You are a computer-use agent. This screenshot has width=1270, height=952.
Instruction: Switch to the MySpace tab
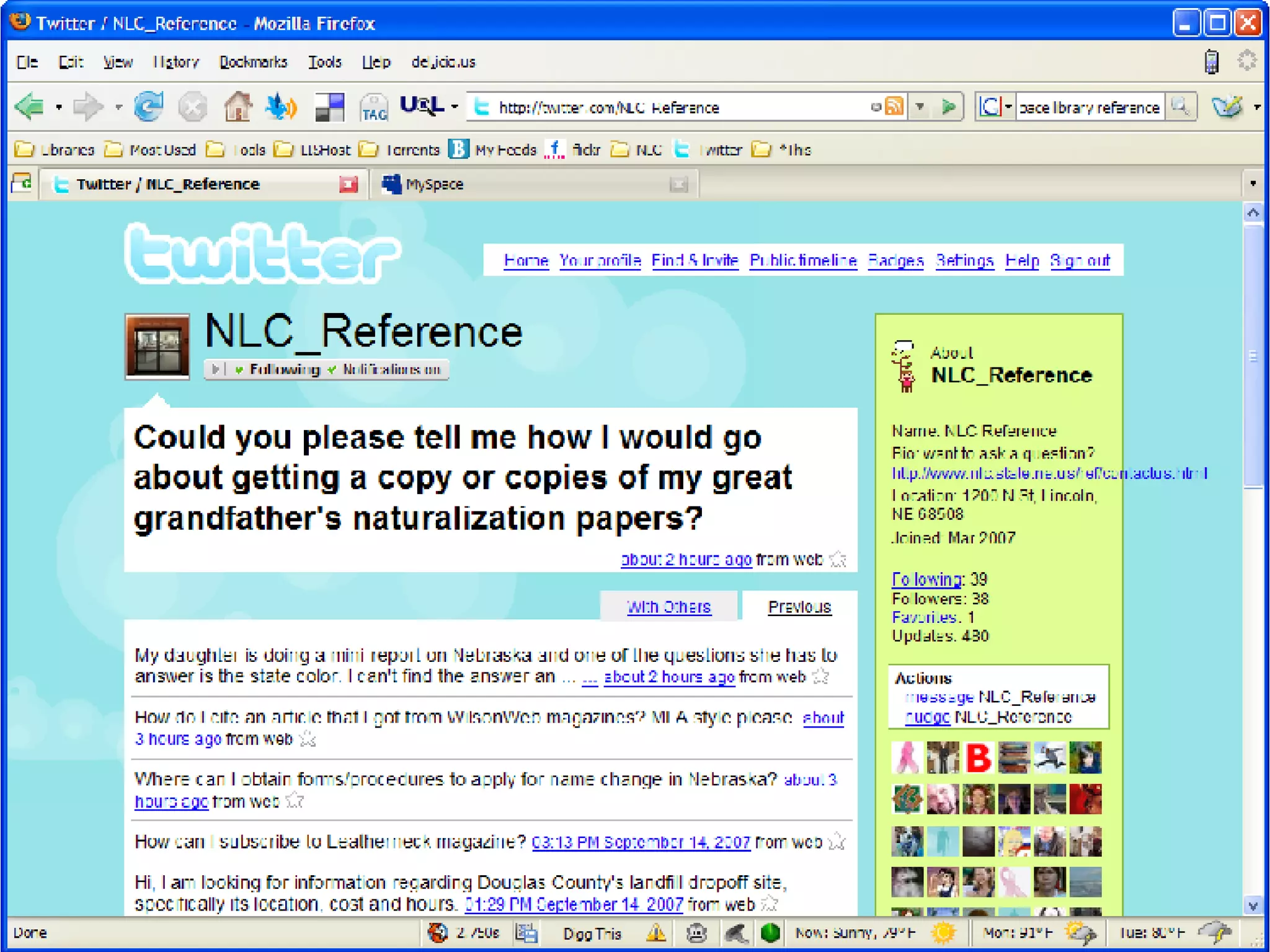[434, 184]
